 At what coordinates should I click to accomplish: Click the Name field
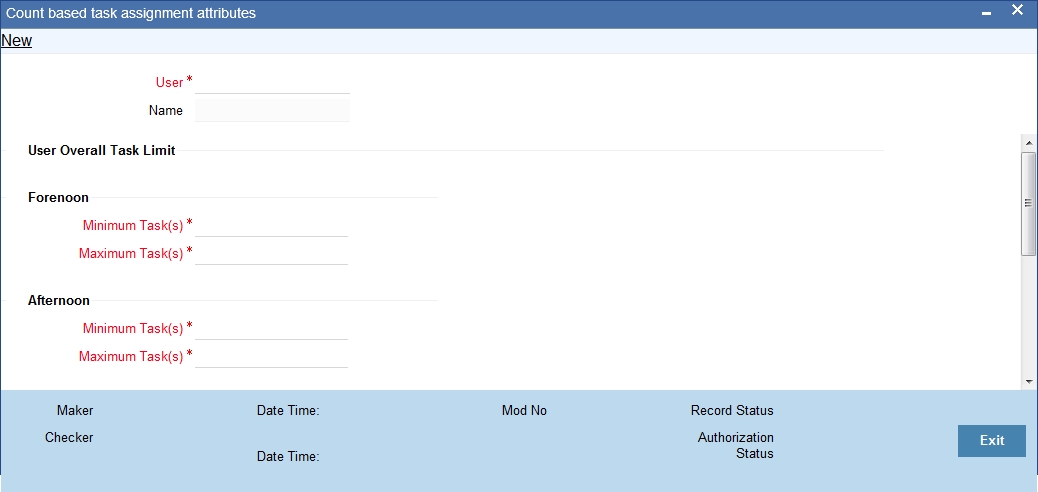(272, 111)
